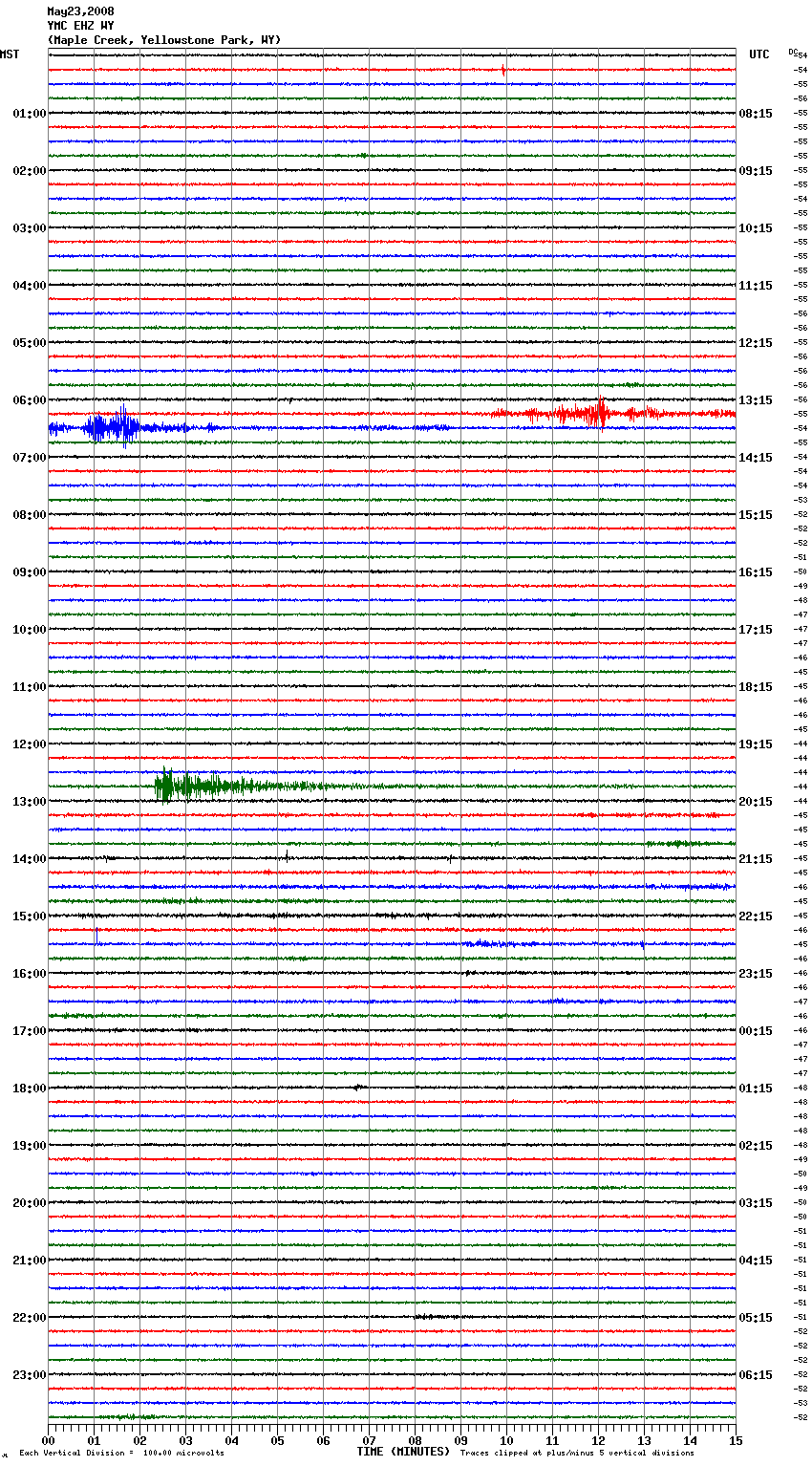Select the 23:00 MST row label
The height and width of the screenshot is (1466, 812).
(30, 1375)
